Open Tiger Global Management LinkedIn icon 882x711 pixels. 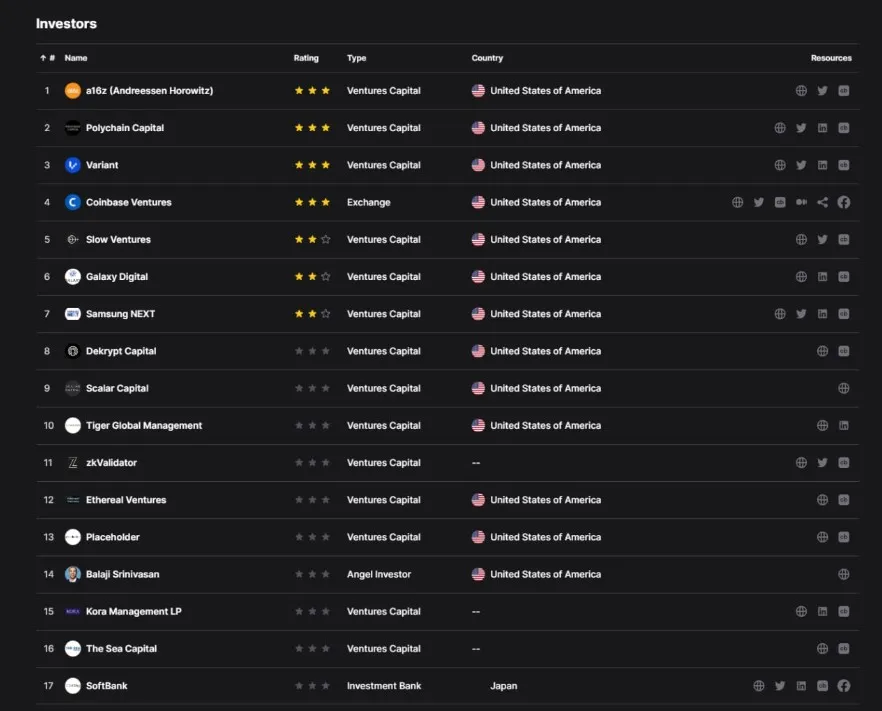844,425
